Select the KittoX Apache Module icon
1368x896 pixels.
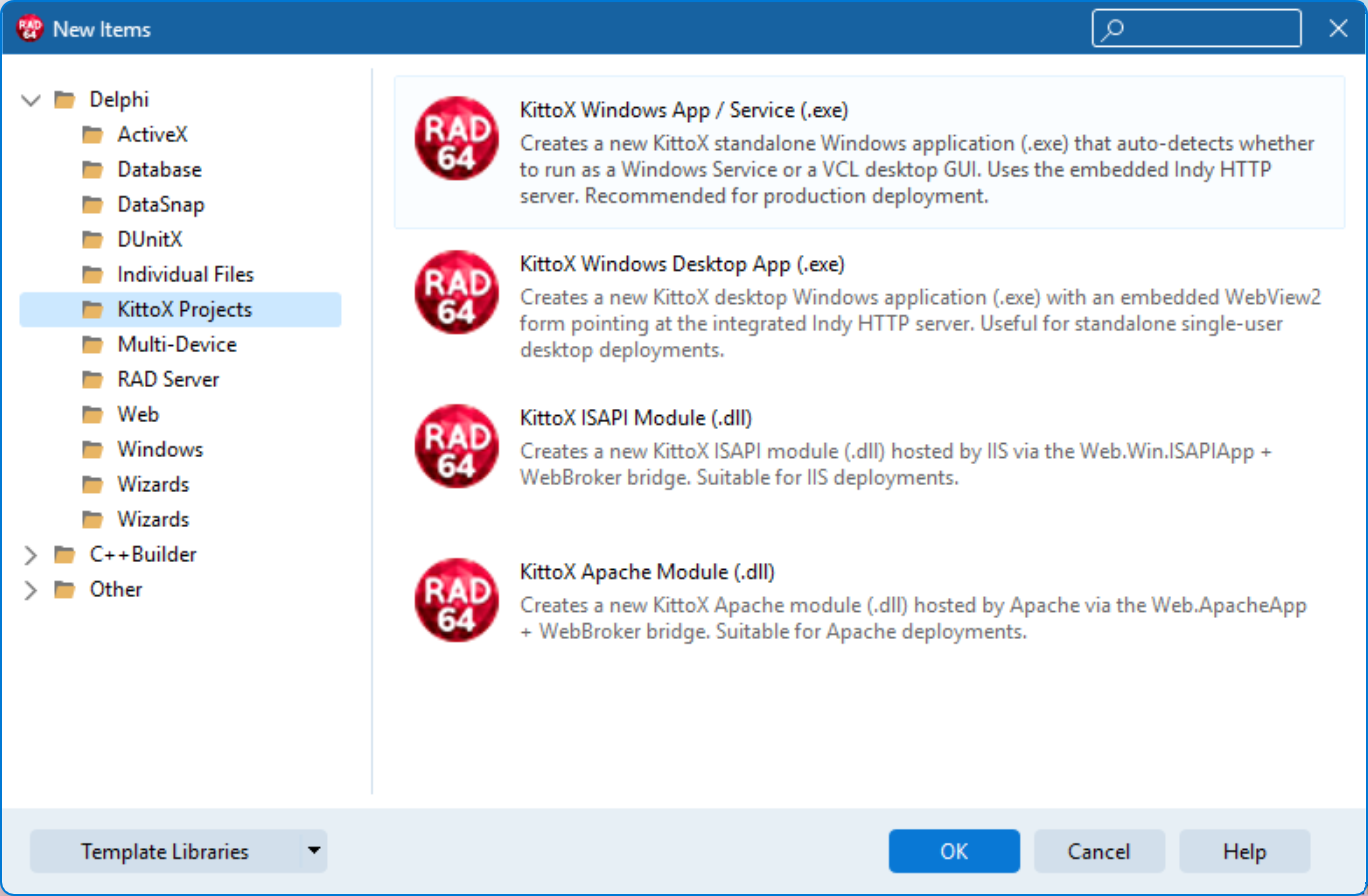click(456, 600)
